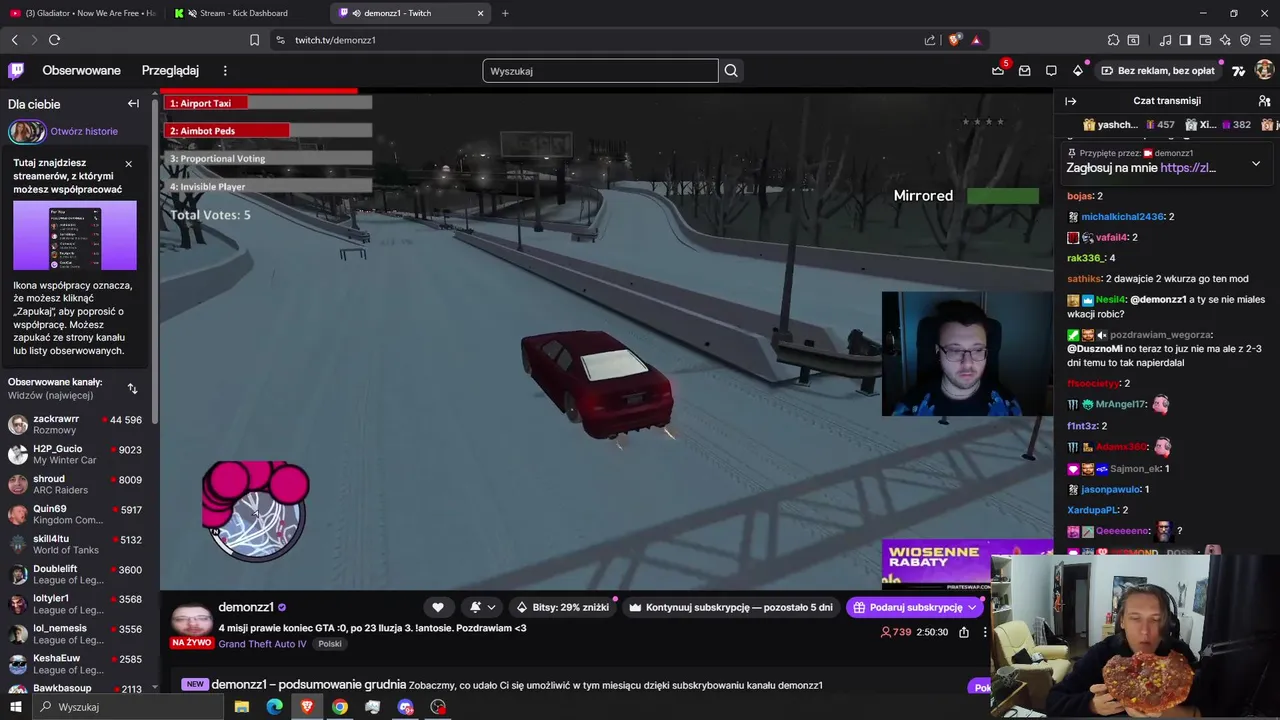The image size is (1280, 720).
Task: Click the search magnifier button
Action: (731, 71)
